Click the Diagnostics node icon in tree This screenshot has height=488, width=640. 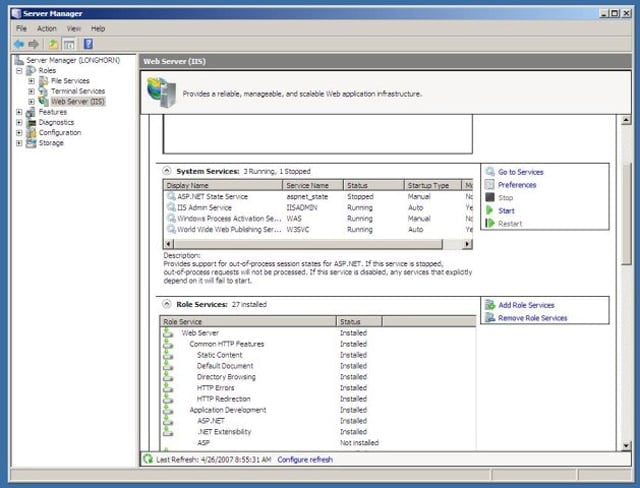tap(31, 122)
